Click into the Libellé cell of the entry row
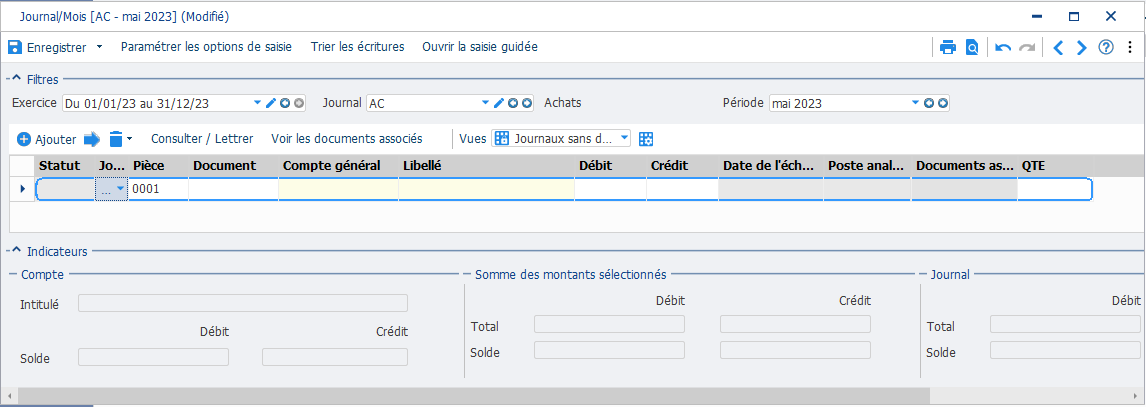This screenshot has width=1146, height=407. pos(486,189)
